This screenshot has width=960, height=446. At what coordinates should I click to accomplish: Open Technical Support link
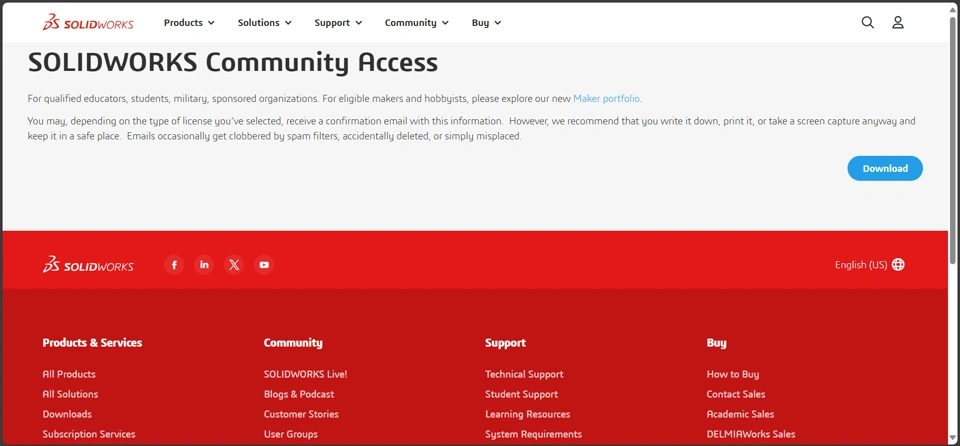pyautogui.click(x=524, y=374)
